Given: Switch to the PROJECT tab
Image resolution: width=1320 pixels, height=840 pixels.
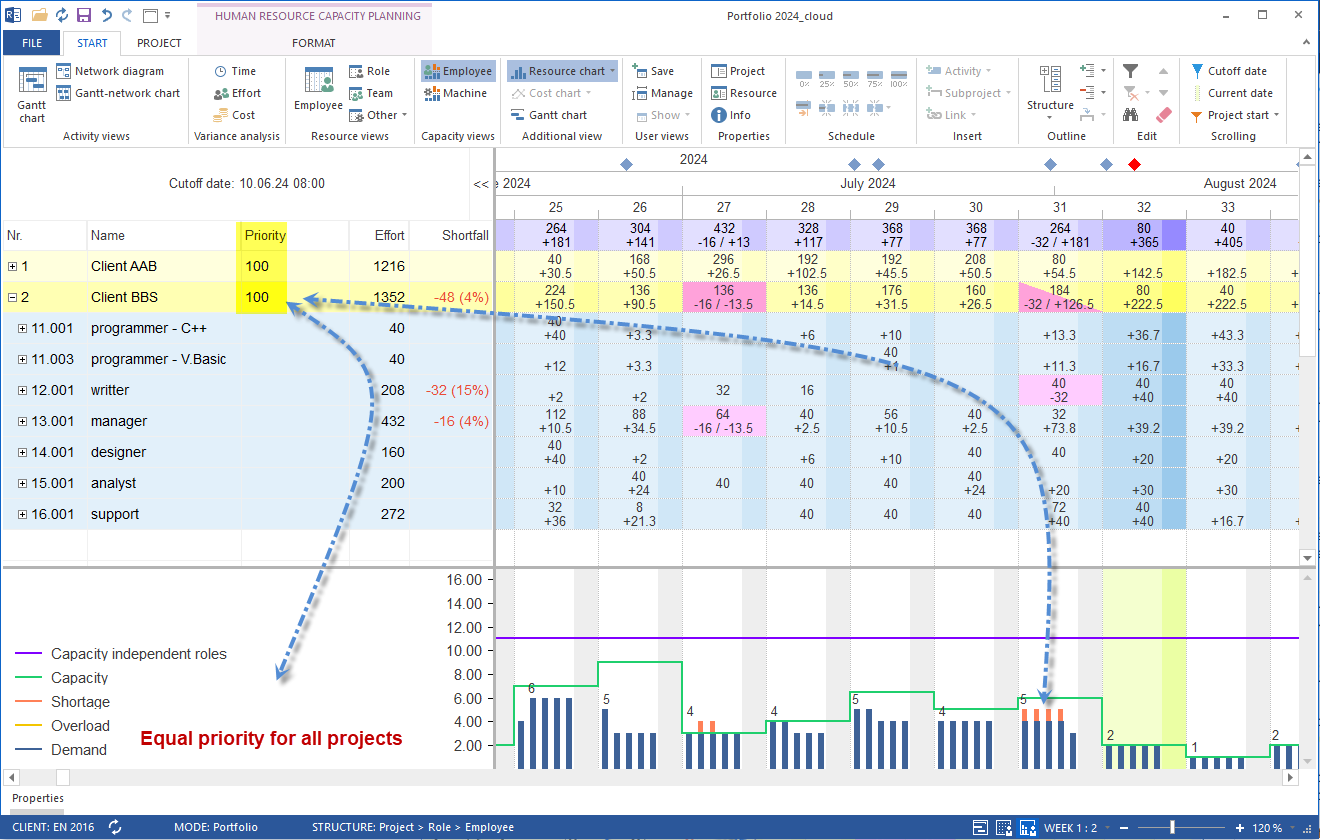Looking at the screenshot, I should (x=159, y=43).
